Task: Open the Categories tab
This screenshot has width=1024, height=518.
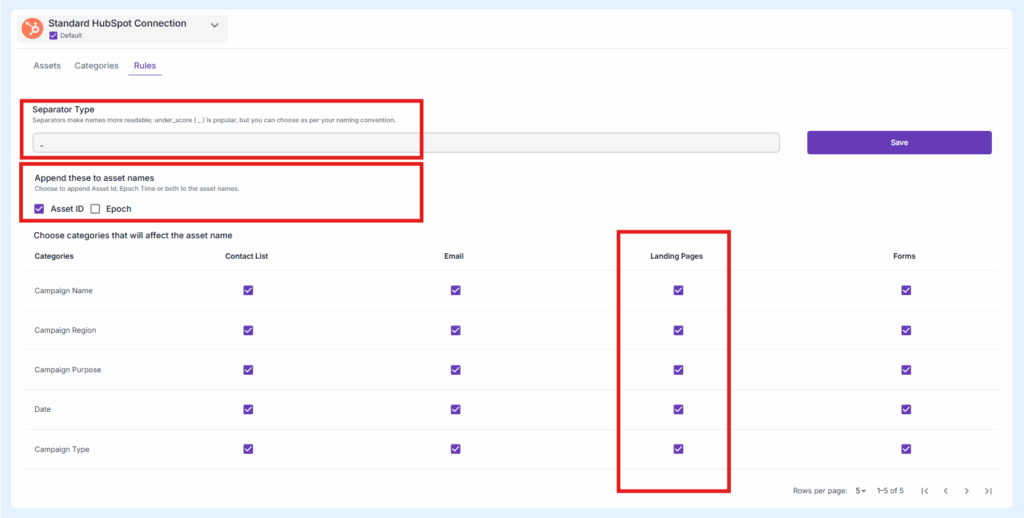Action: [x=96, y=66]
